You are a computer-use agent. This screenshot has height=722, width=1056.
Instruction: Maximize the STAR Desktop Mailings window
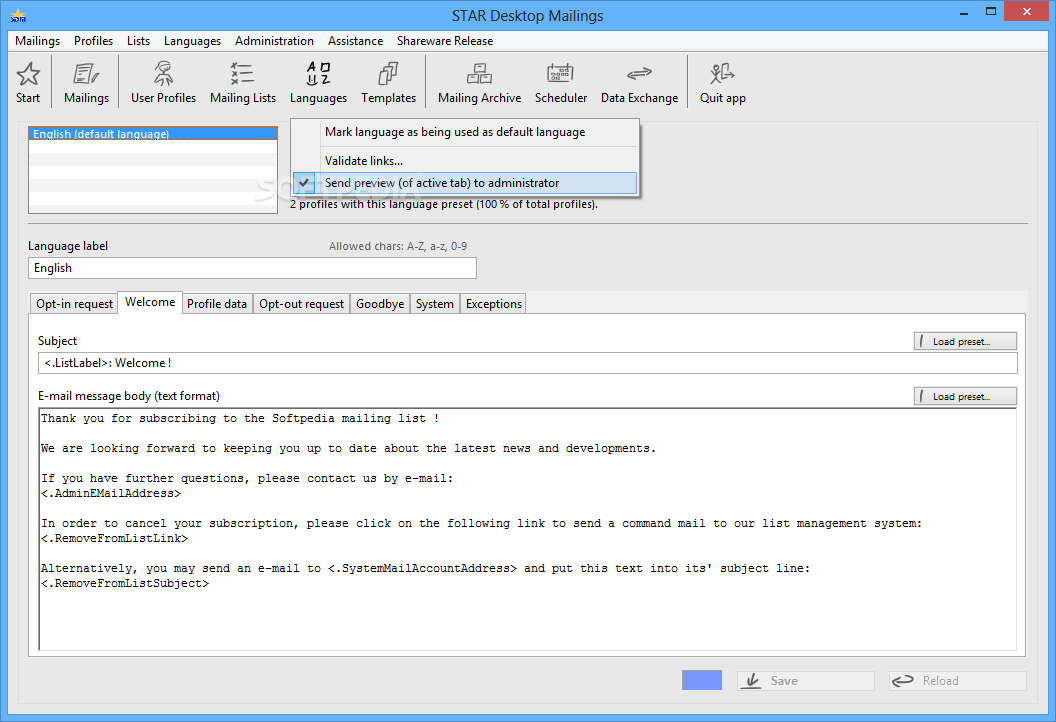coord(991,11)
